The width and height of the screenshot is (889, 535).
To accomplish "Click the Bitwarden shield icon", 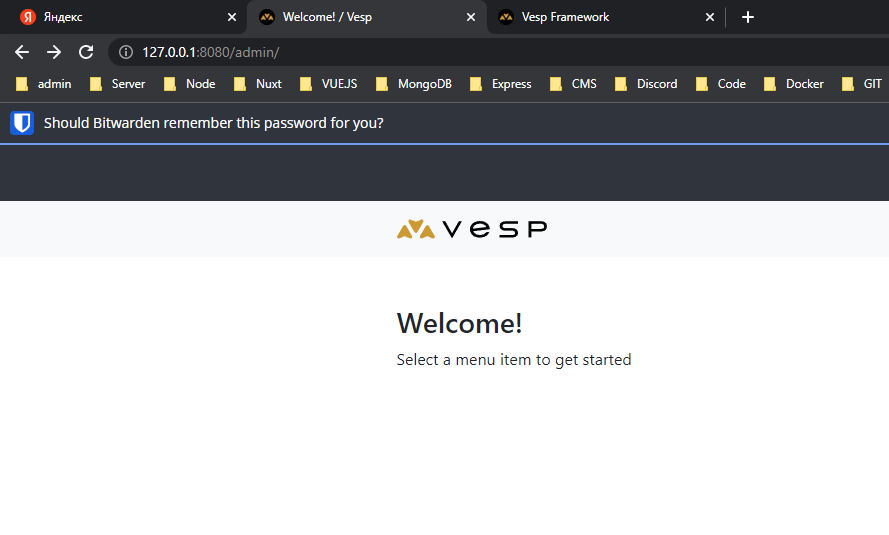I will click(22, 123).
